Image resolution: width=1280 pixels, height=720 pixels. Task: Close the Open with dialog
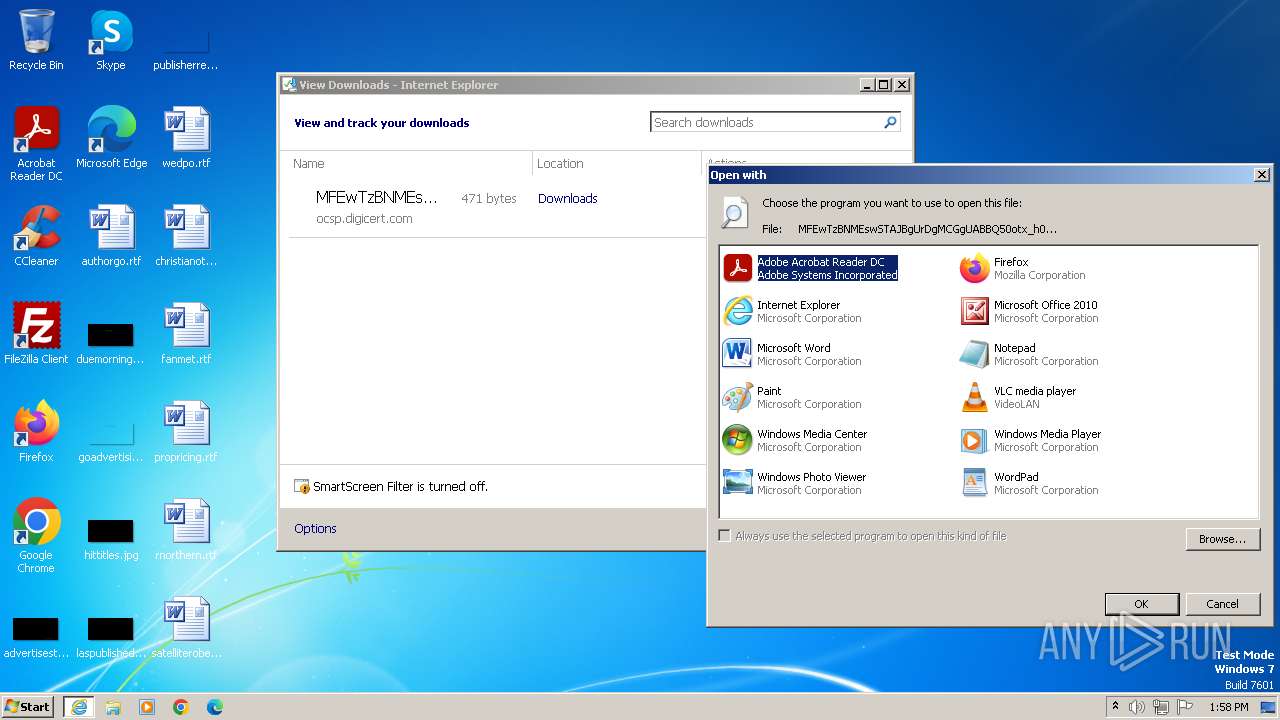click(1261, 175)
